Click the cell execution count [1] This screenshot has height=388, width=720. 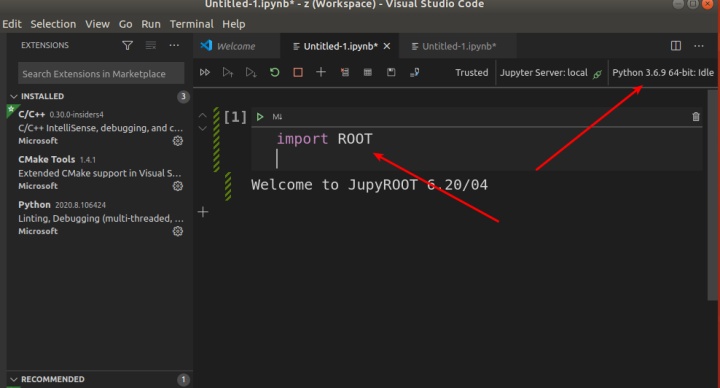pyautogui.click(x=235, y=117)
